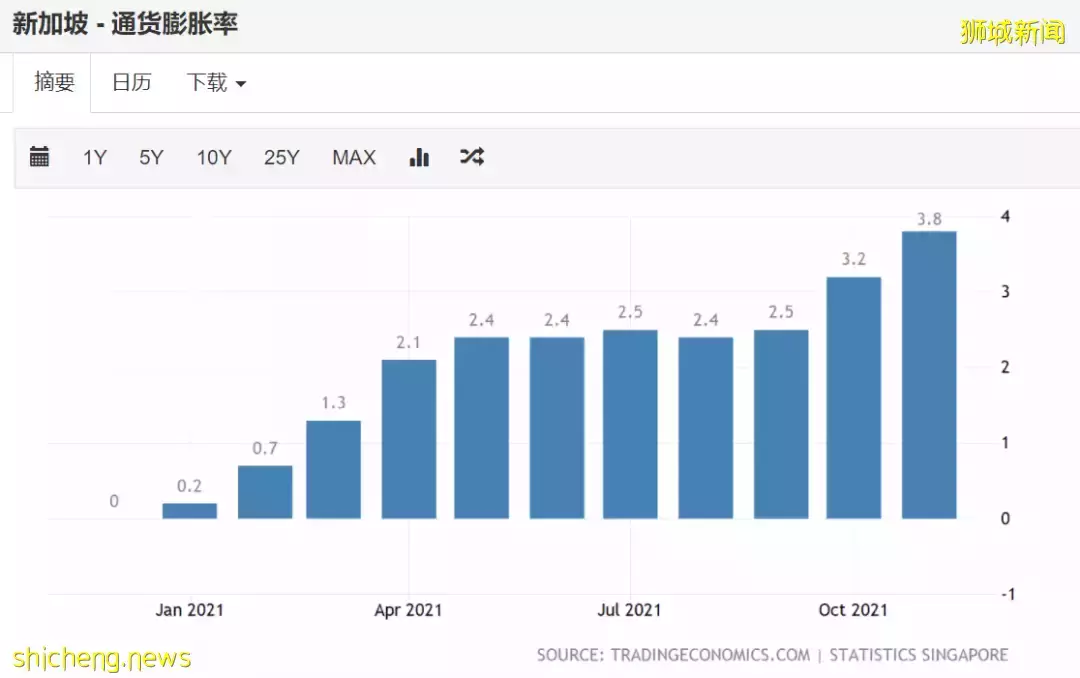Viewport: 1080px width, 678px height.
Task: Select the 1Y time range
Action: [x=95, y=158]
